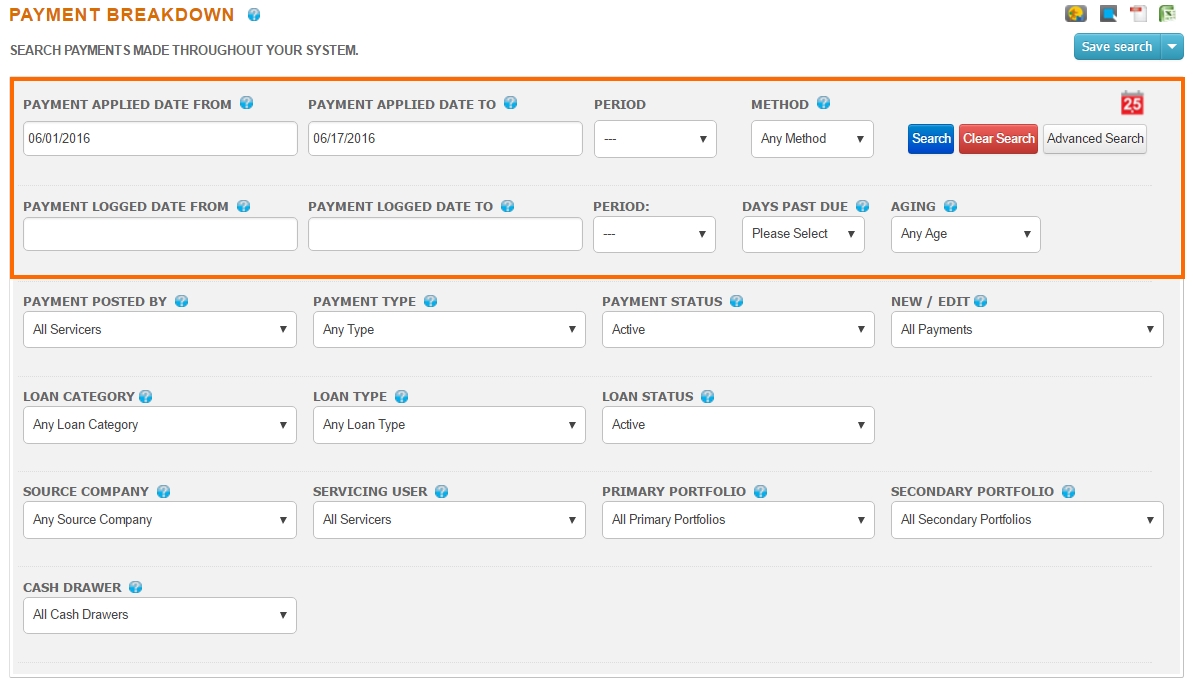Screen dimensions: 1193x689
Task: Open the Any Method dropdown
Action: [x=812, y=139]
